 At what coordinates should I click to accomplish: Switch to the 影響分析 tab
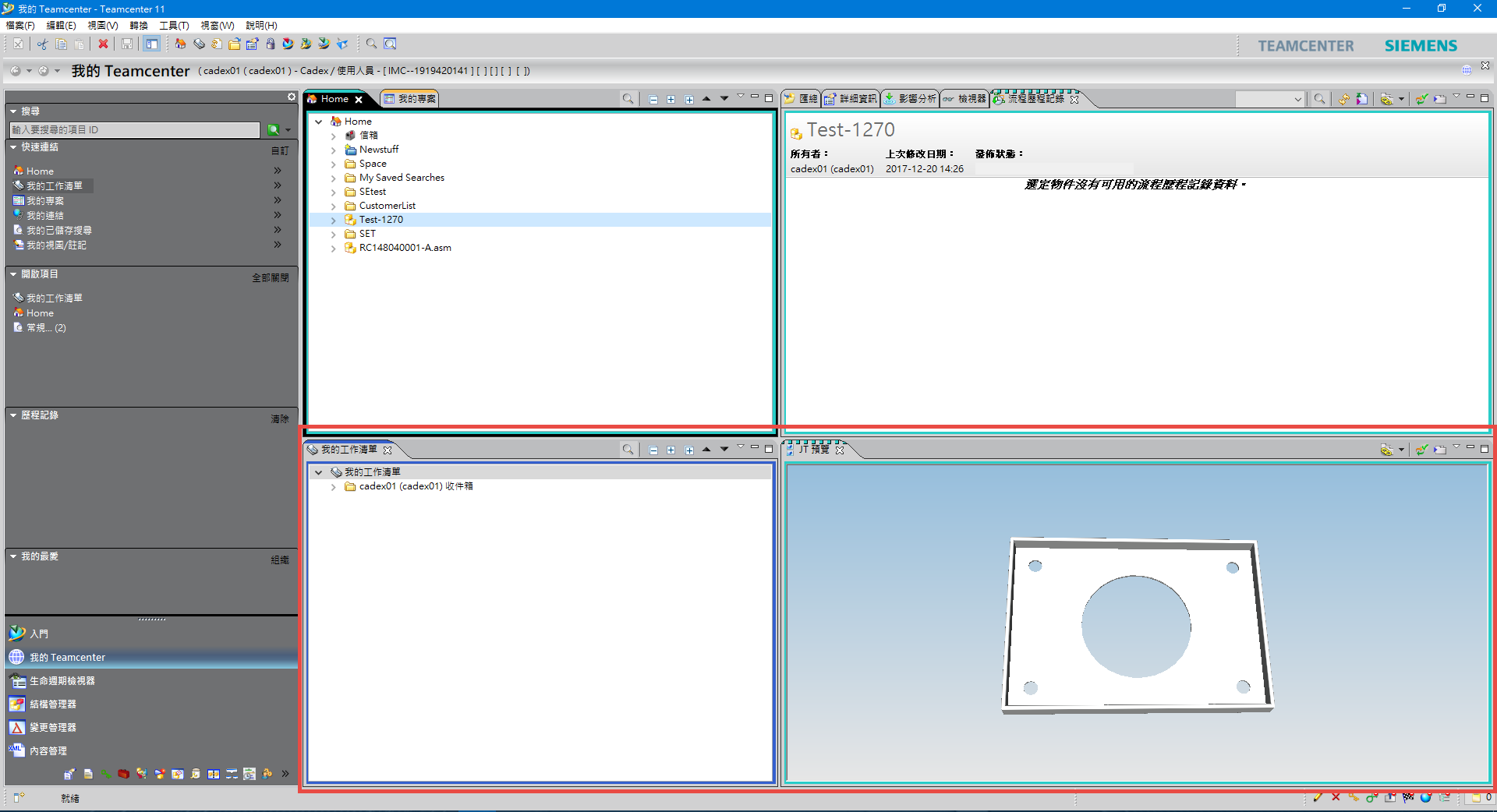(911, 99)
